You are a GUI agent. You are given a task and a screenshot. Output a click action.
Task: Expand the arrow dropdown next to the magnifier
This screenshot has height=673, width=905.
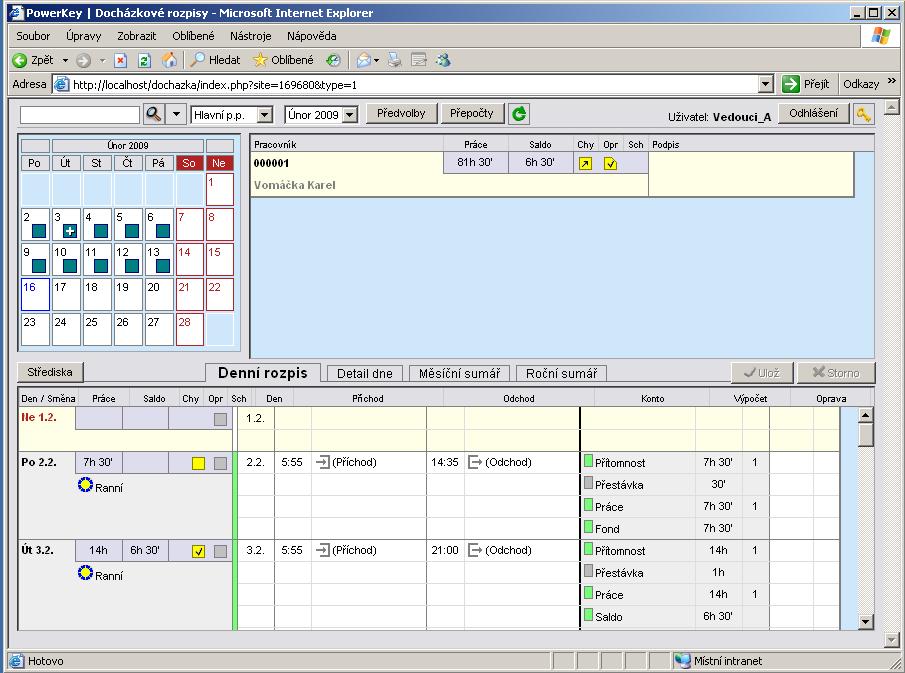[176, 114]
